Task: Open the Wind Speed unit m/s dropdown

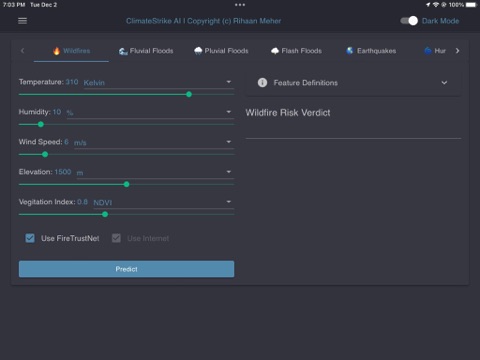Action: pos(154,142)
